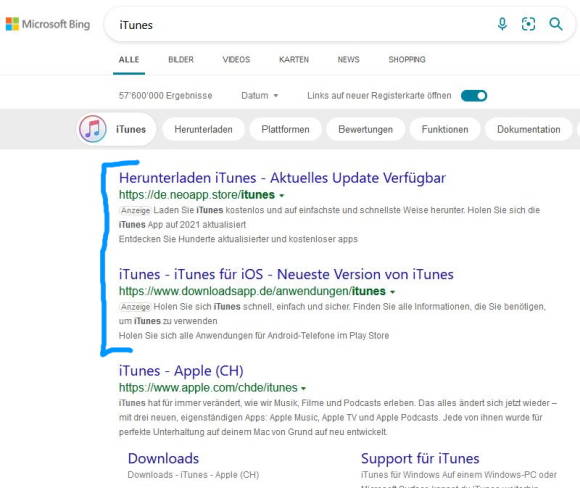The height and width of the screenshot is (488, 580).
Task: Click the downloadsapp.de/anwendungen/itunes URL
Action: pyautogui.click(x=252, y=292)
